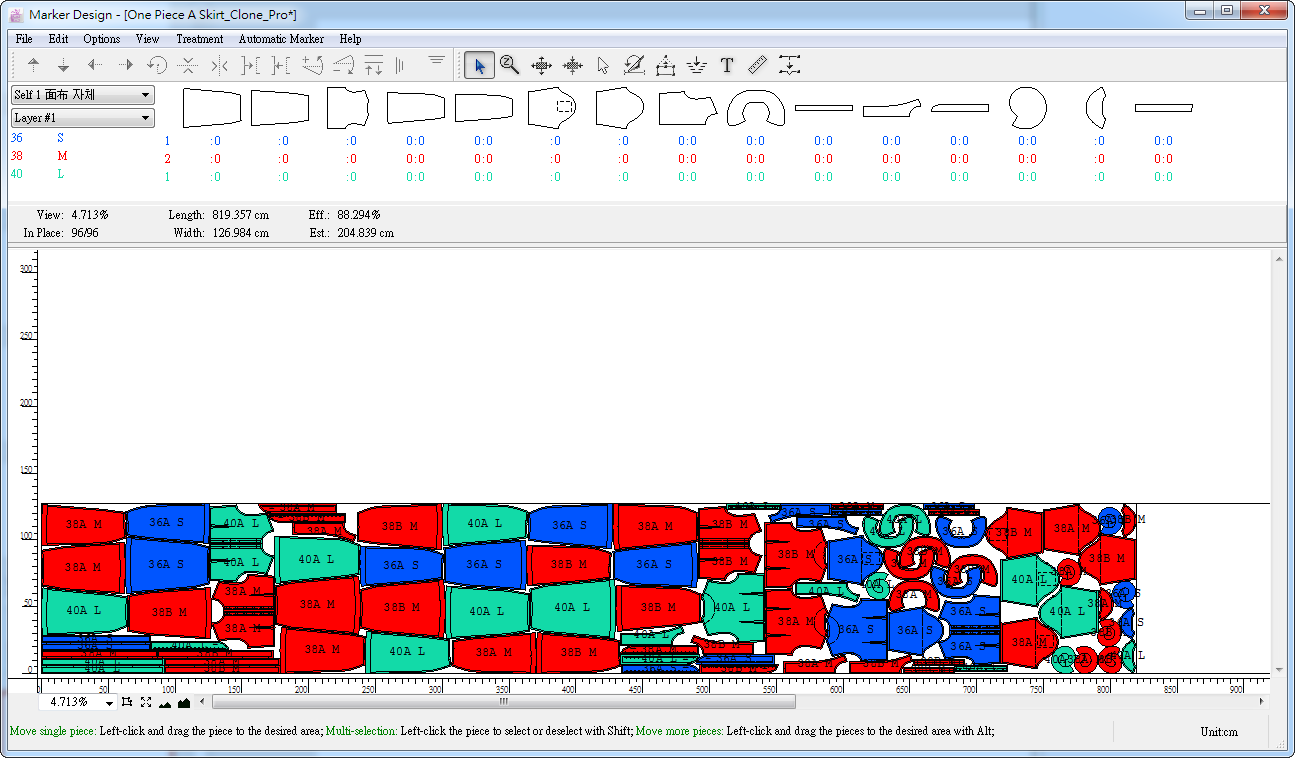Screen dimensions: 1295x758
Task: Pick the ruler measure tool
Action: [757, 66]
